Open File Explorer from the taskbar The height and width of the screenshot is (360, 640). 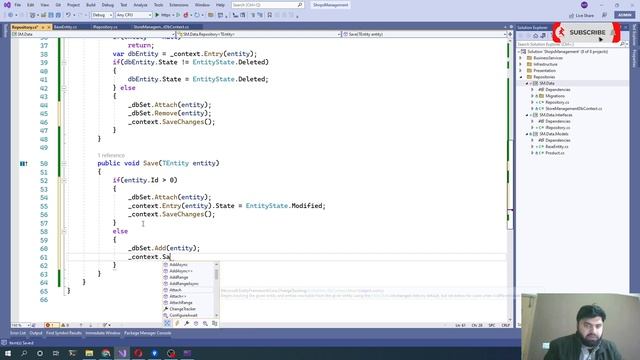coord(89,353)
